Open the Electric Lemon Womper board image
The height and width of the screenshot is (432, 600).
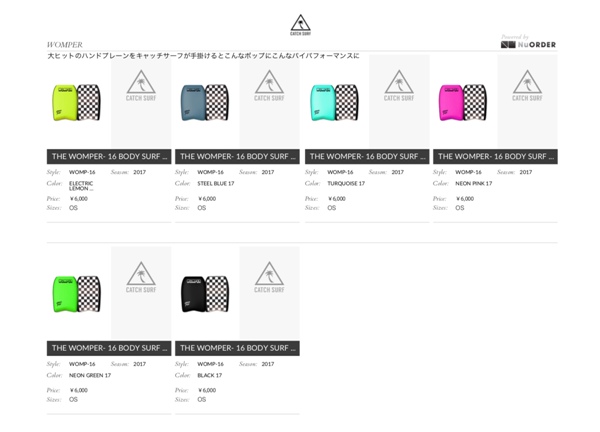(77, 103)
